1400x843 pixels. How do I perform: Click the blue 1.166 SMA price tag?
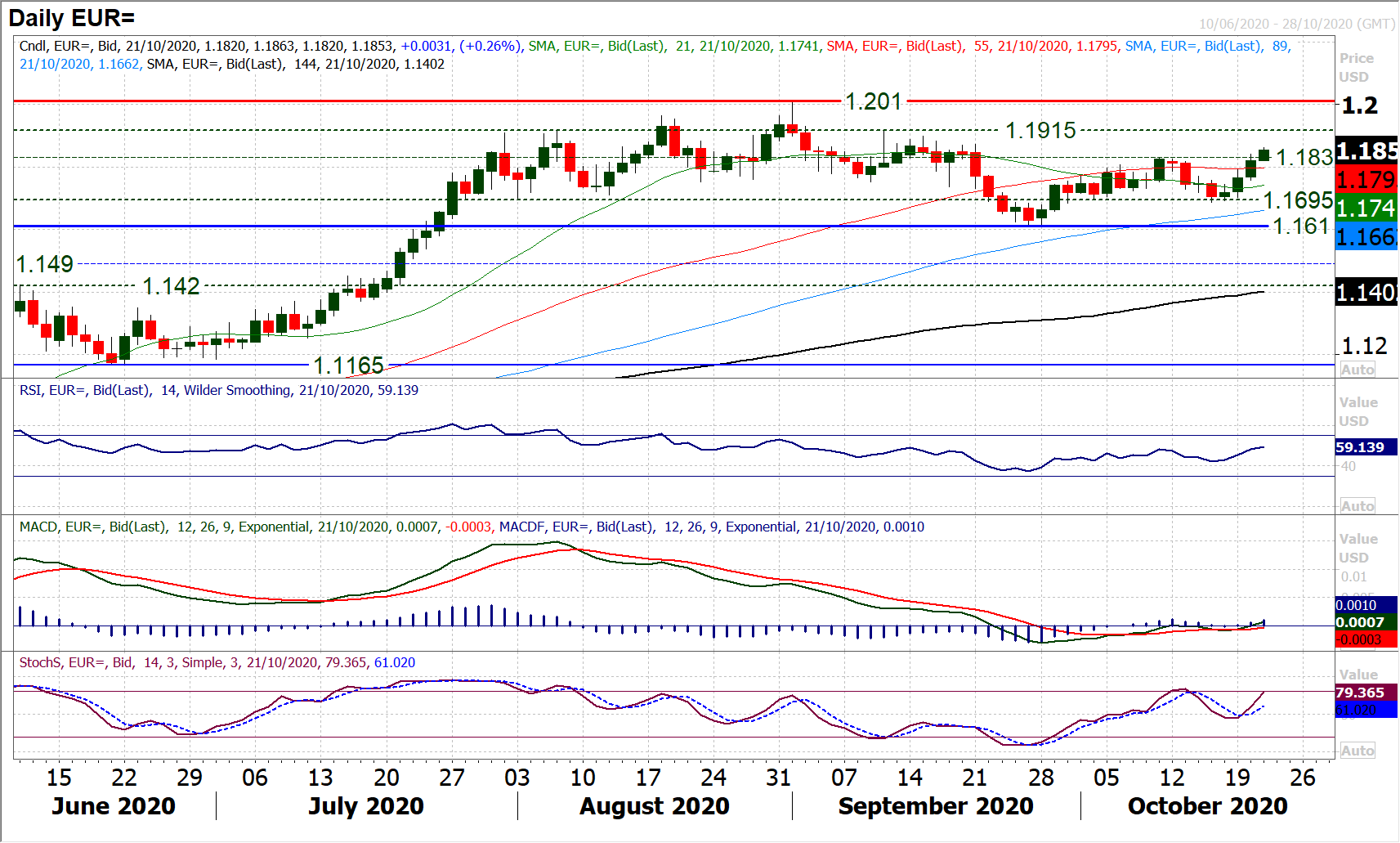pyautogui.click(x=1366, y=237)
